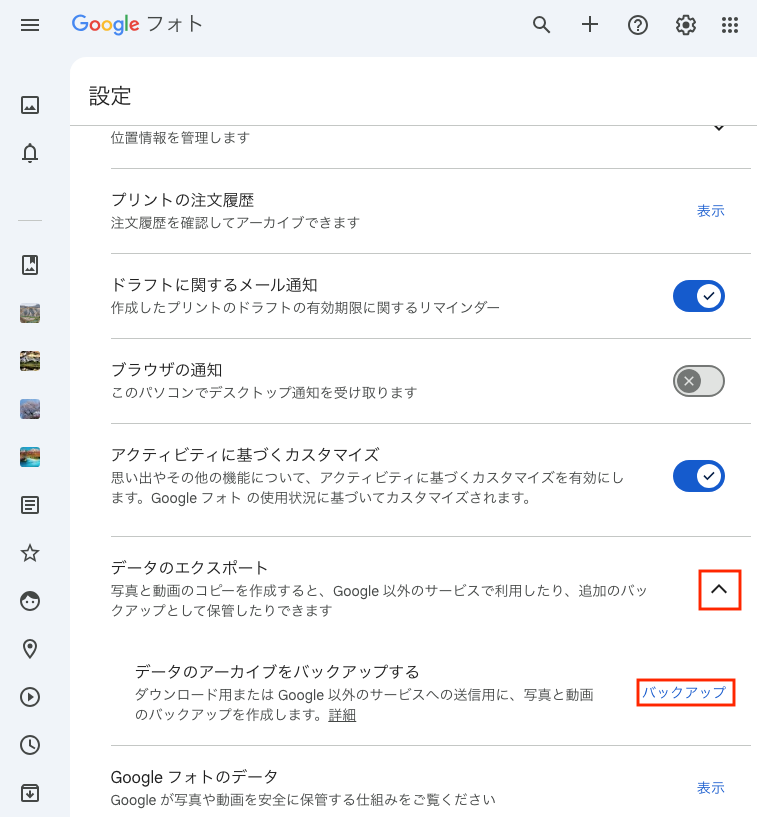Screen dimensions: 757x817
Task: Turn off アクティビティに基づくカスタマイズ toggle
Action: coord(699,476)
